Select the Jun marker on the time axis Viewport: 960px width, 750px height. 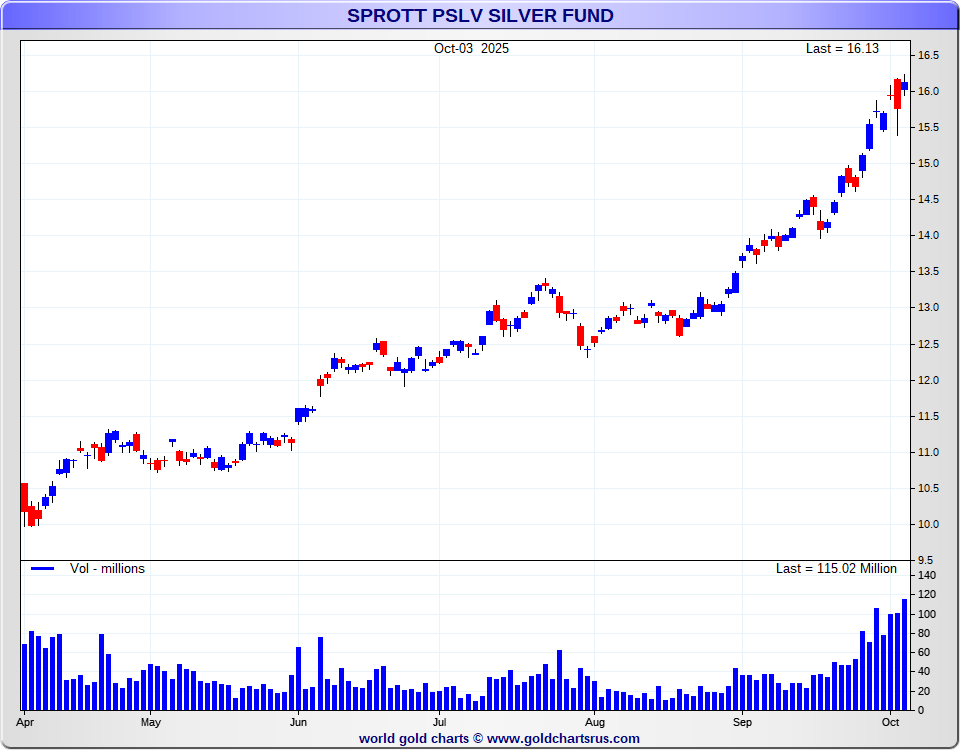298,721
